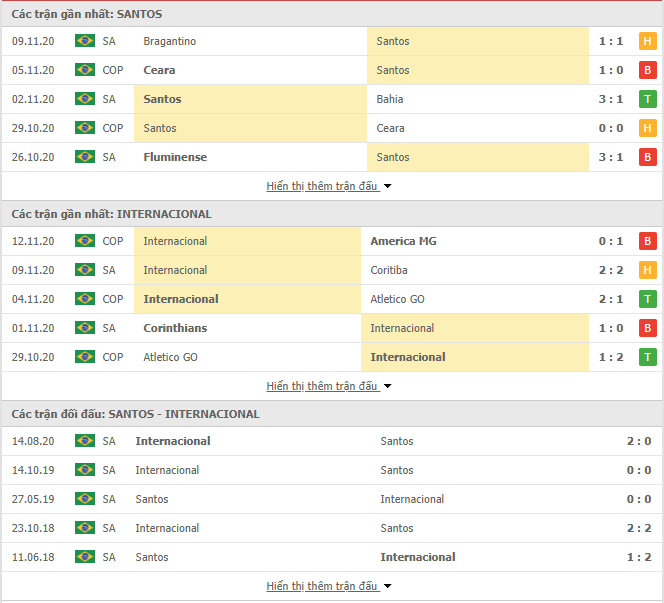
Task: Click the Brazil flag on 14.08.20 head-to-head row
Action: pyautogui.click(x=85, y=441)
